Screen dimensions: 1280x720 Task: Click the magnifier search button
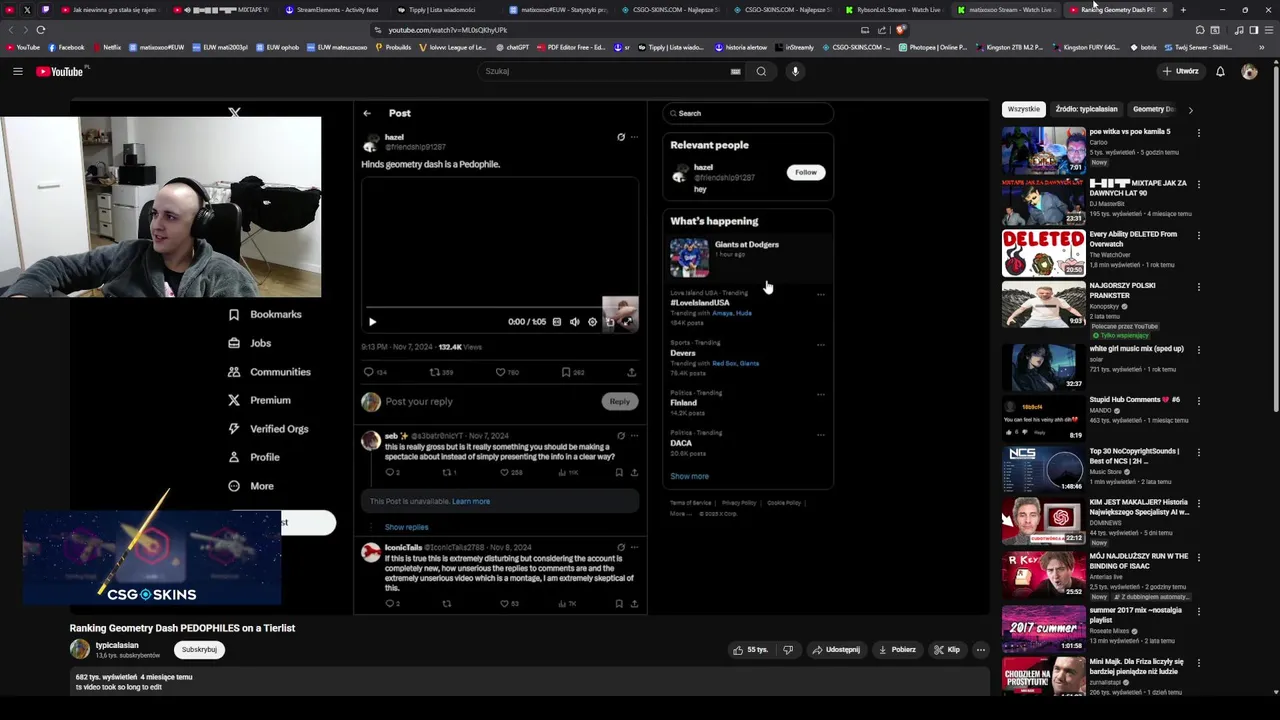(761, 71)
